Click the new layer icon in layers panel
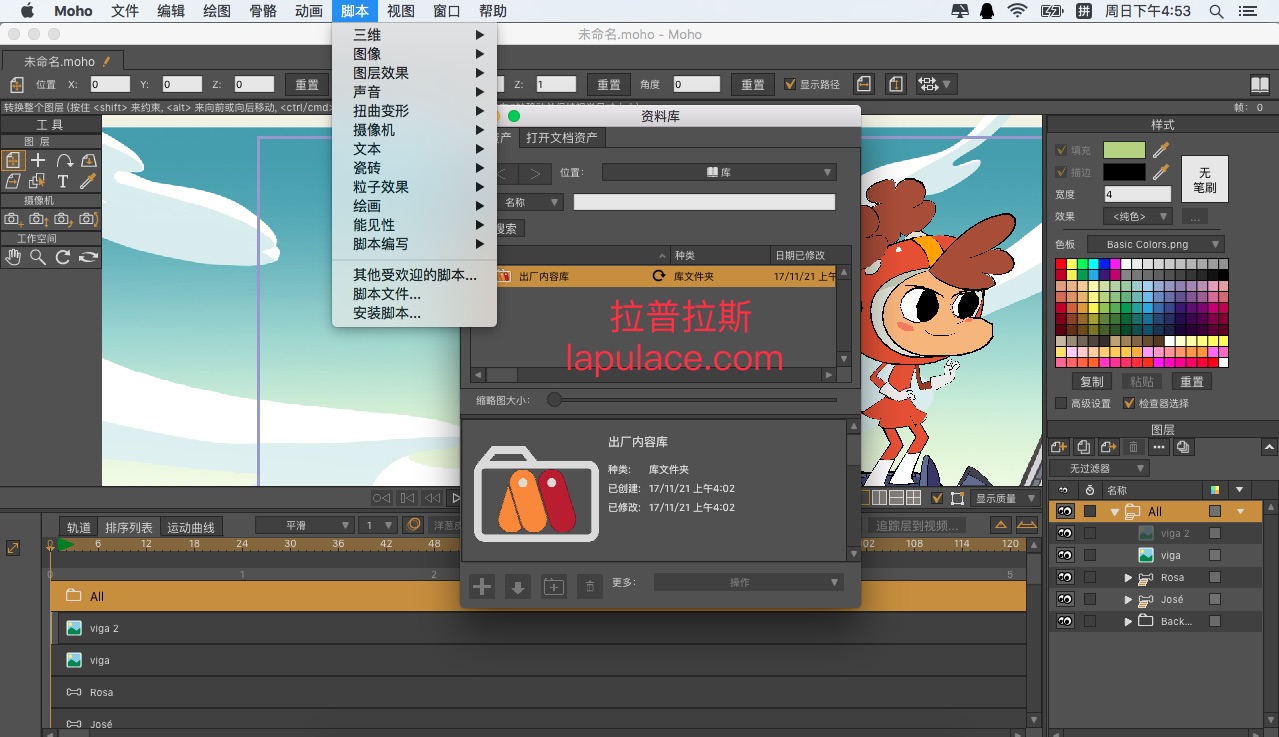 [x=1059, y=447]
